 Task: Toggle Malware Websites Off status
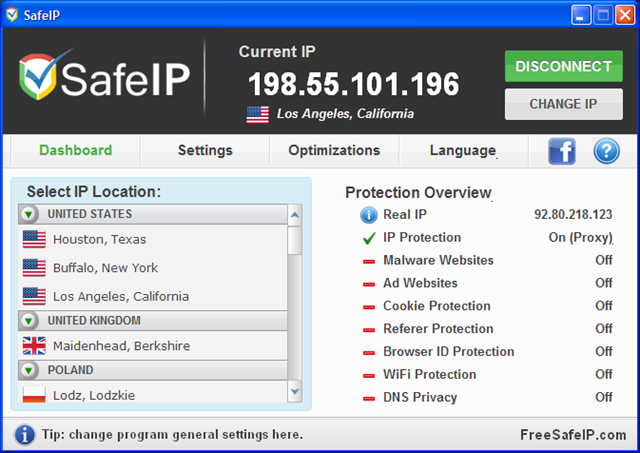click(604, 260)
